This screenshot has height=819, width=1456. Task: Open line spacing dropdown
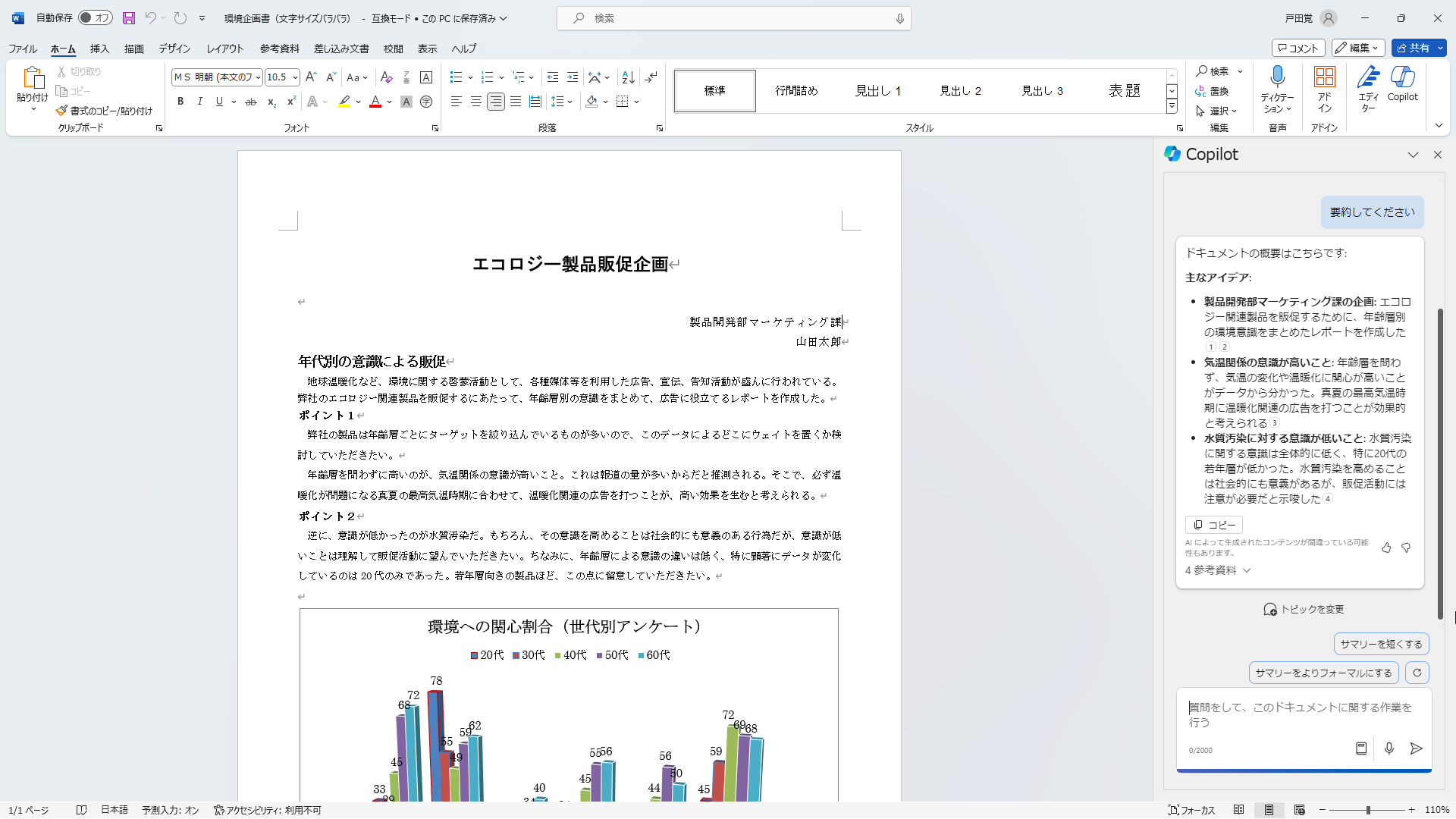click(562, 102)
